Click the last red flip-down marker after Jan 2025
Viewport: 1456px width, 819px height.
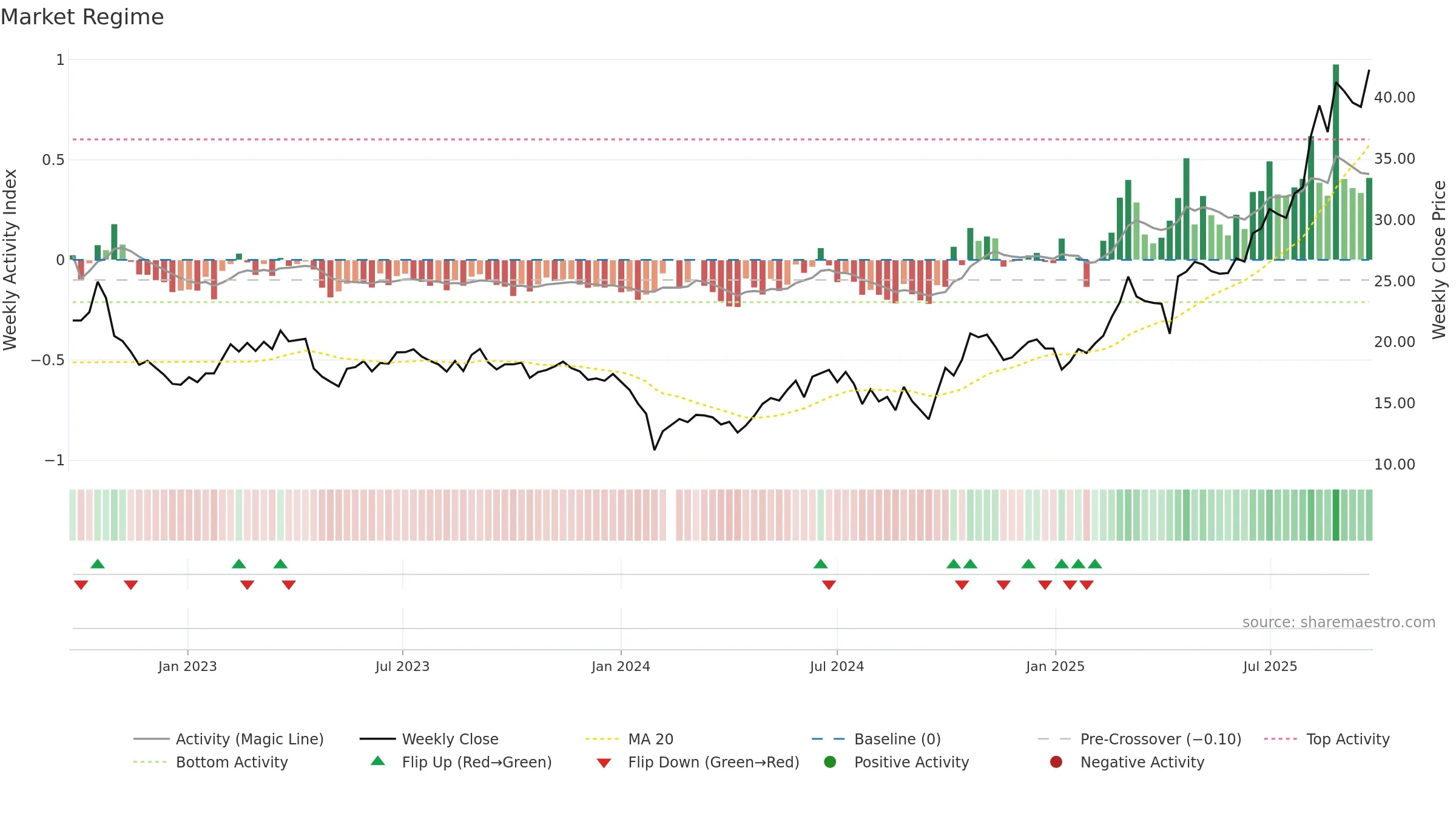(x=1087, y=585)
